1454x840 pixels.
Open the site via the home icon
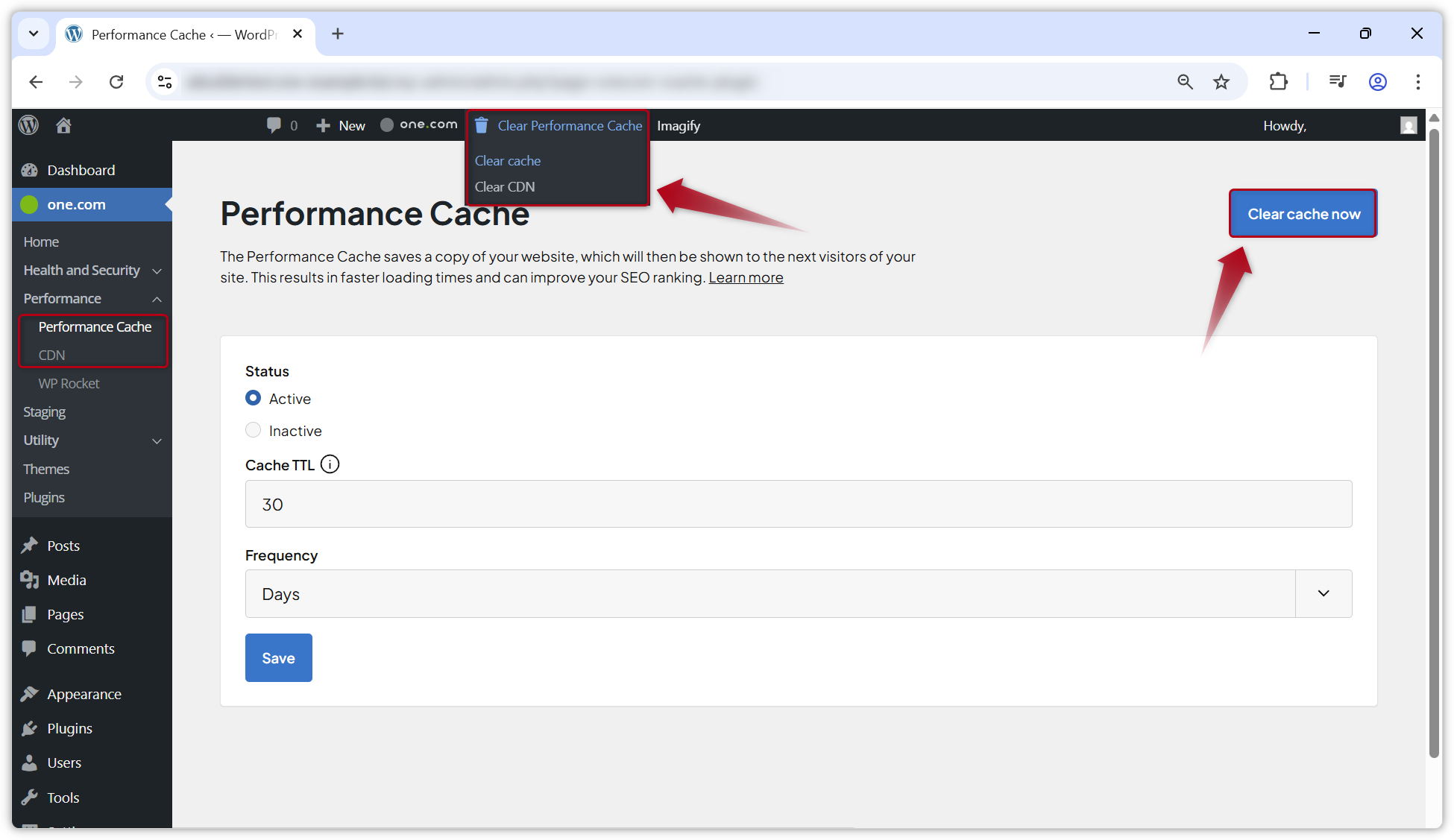(63, 124)
